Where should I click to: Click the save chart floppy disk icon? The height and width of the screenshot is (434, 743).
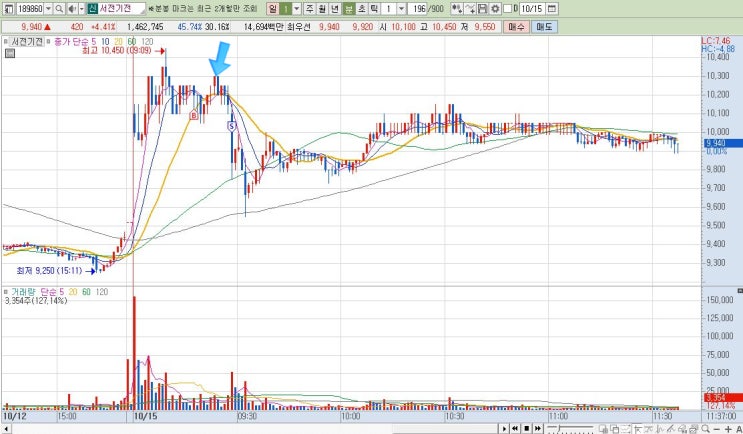[482, 9]
